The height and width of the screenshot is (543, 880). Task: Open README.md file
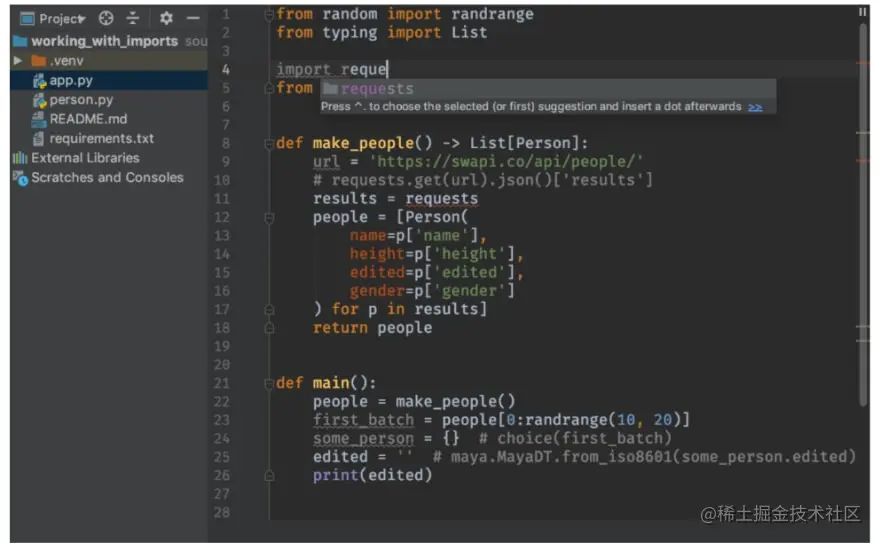[88, 119]
